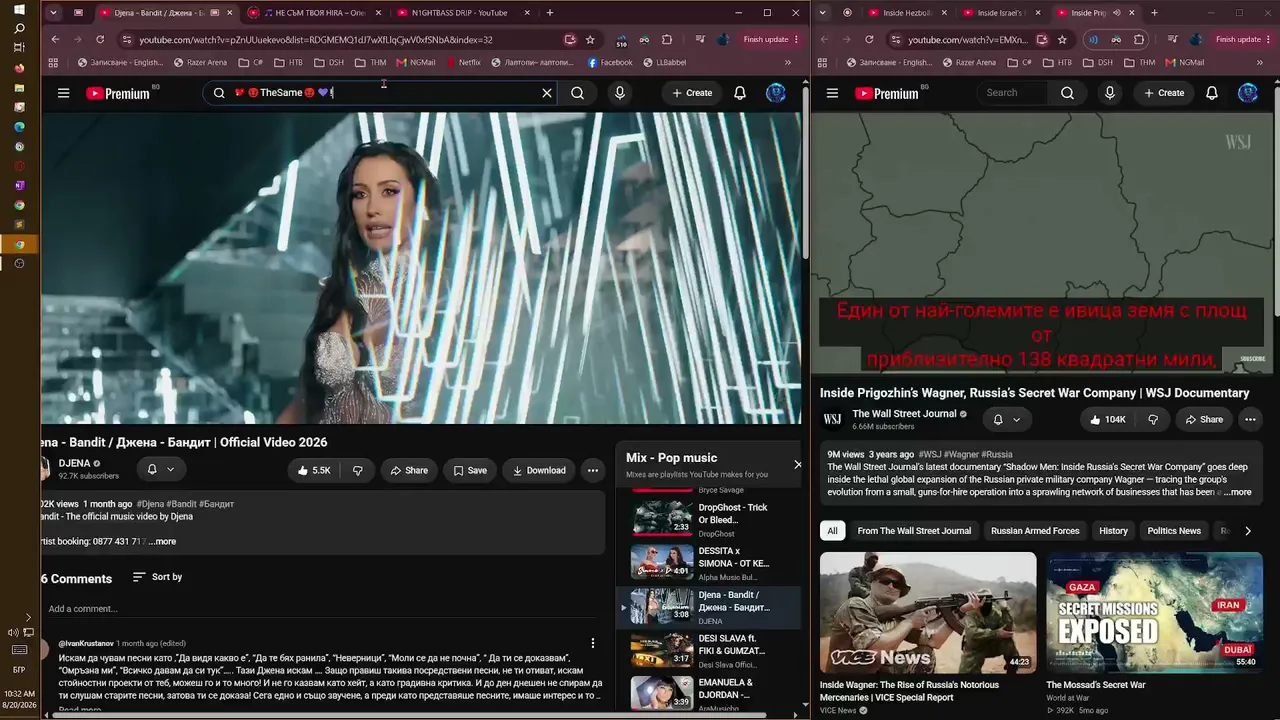Open the account avatar menu in left window
1280x720 pixels.
(776, 93)
